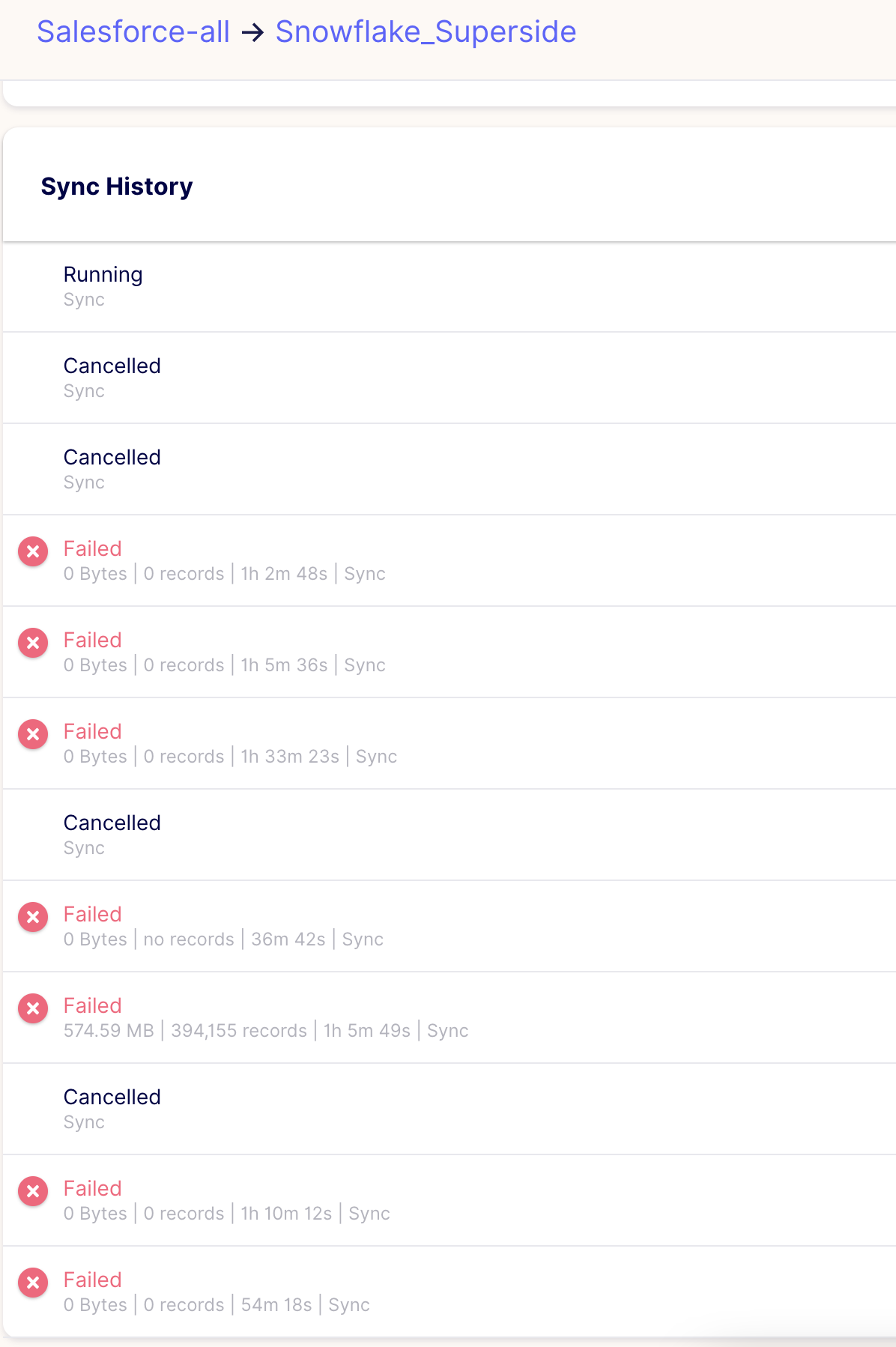896x1347 pixels.
Task: Click the failed icon on the 1h 5m 36s sync
Action: click(x=32, y=644)
